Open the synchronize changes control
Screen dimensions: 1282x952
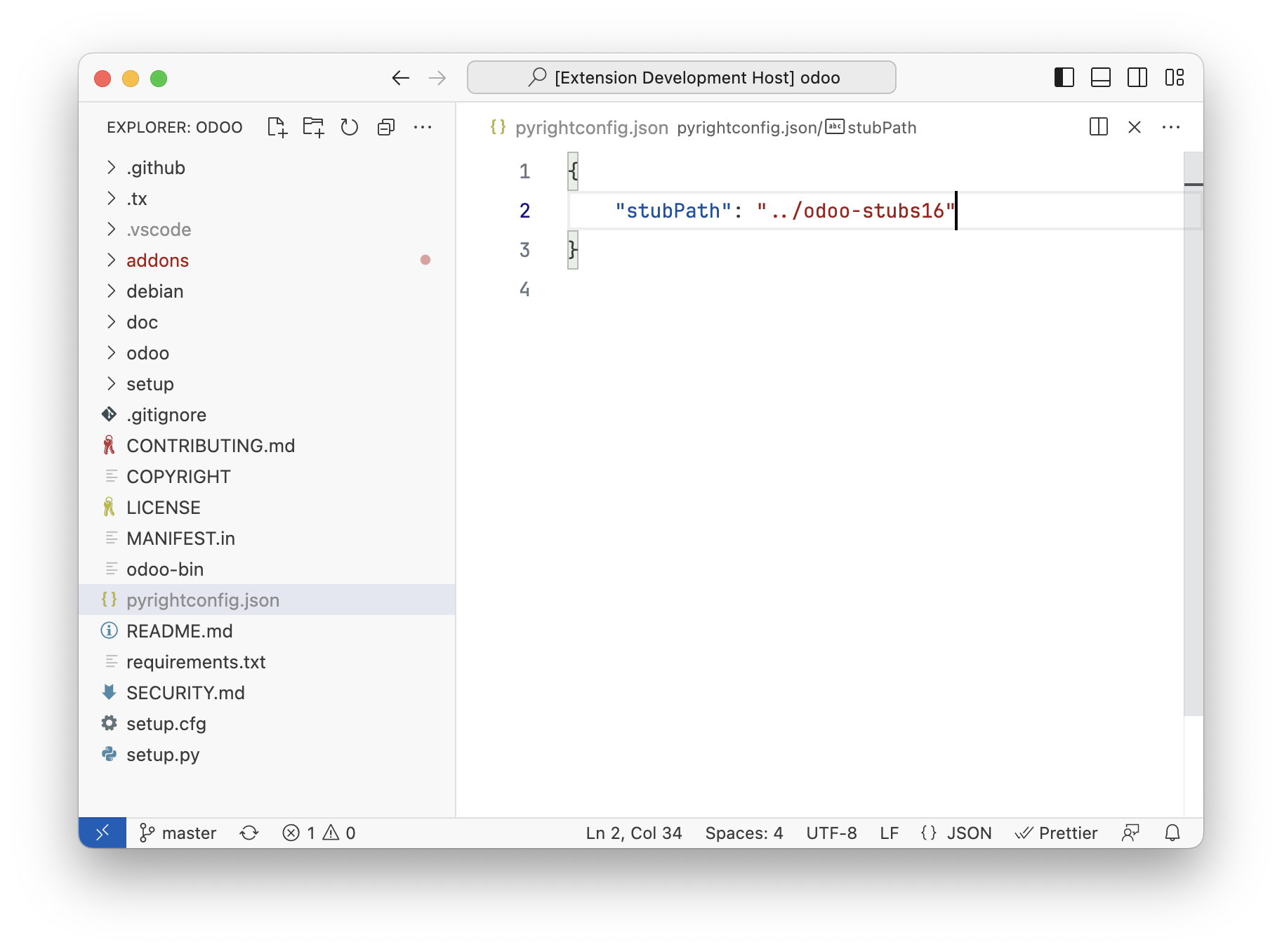pyautogui.click(x=249, y=833)
